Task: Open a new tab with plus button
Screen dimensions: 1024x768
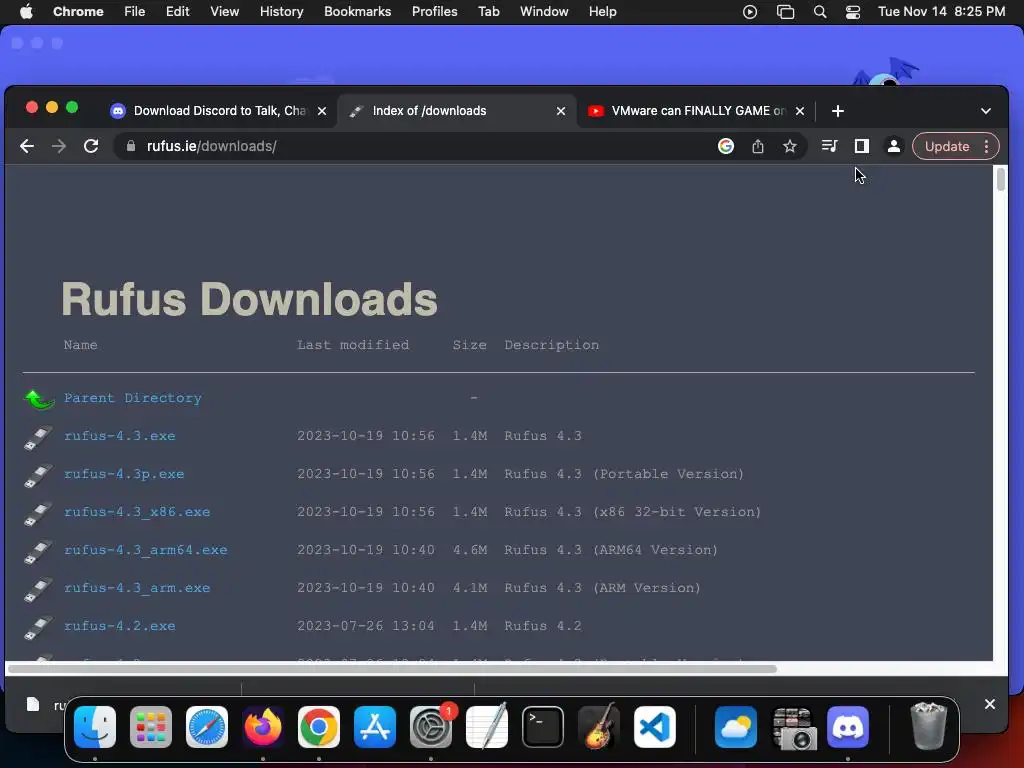Action: pyautogui.click(x=838, y=111)
